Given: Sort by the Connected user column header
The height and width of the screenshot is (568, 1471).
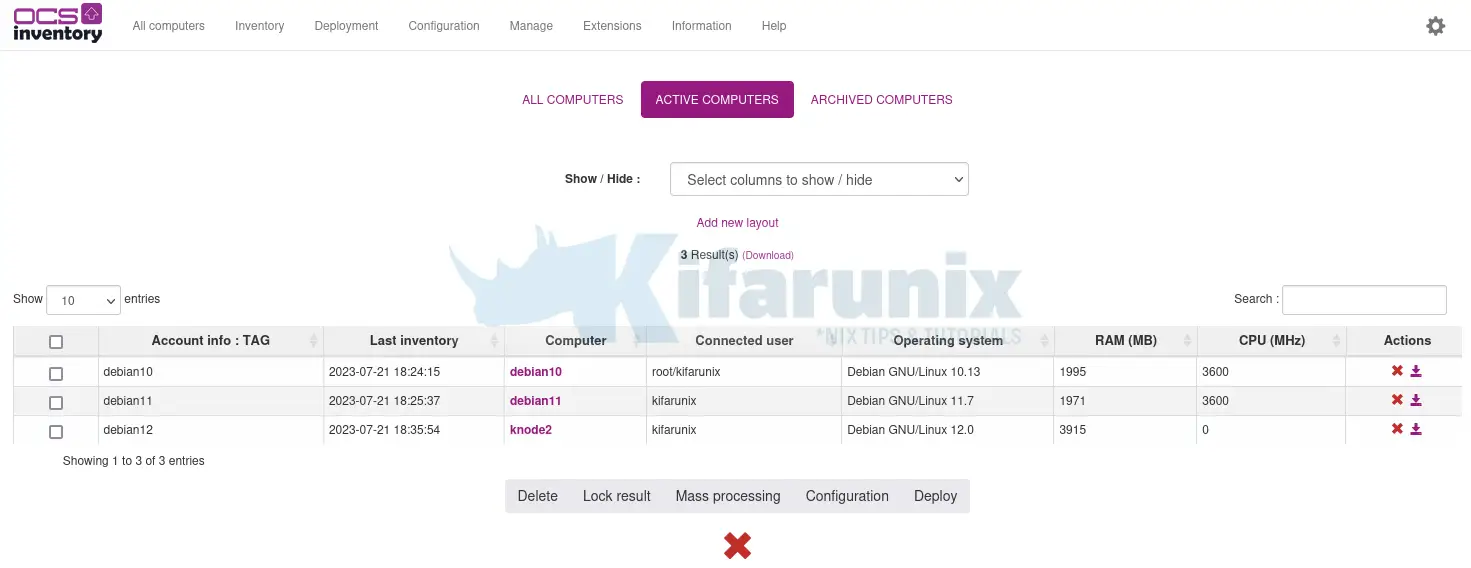Looking at the screenshot, I should click(744, 341).
